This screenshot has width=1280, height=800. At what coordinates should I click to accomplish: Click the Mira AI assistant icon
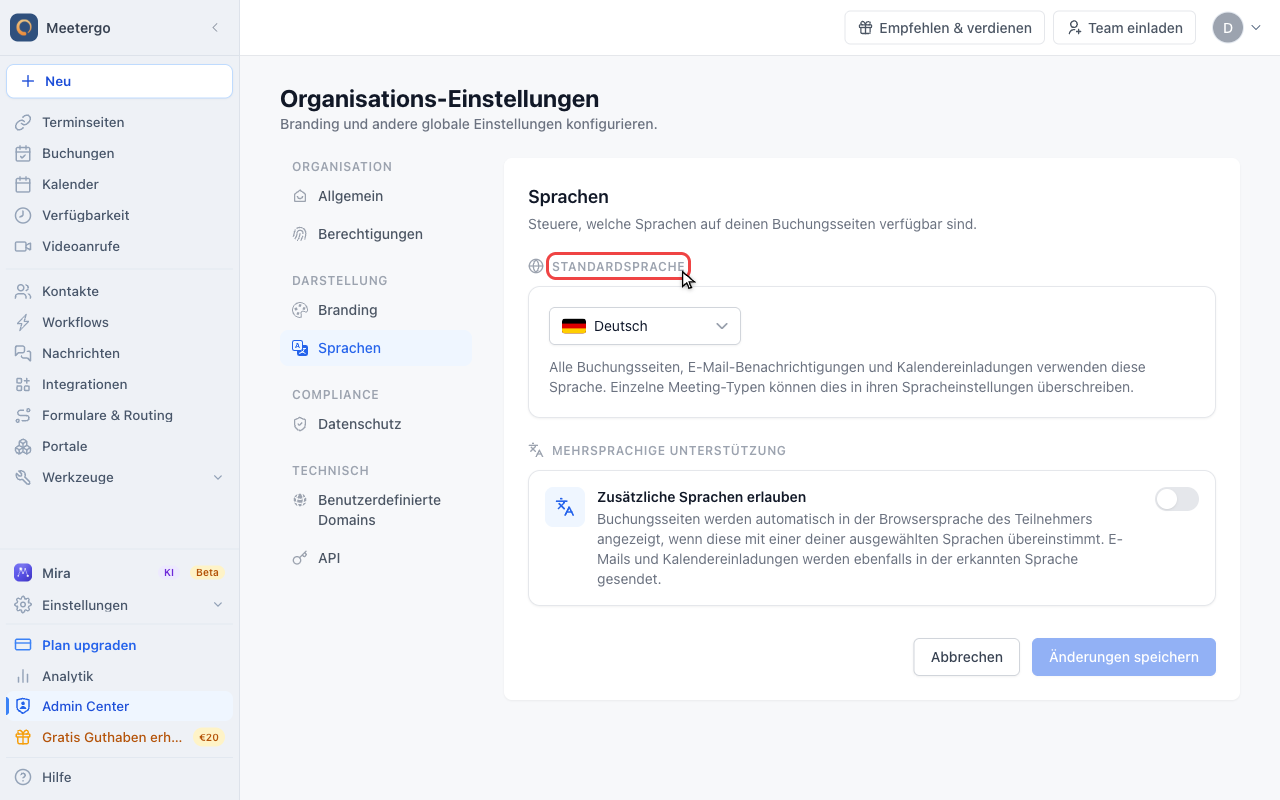(x=23, y=573)
